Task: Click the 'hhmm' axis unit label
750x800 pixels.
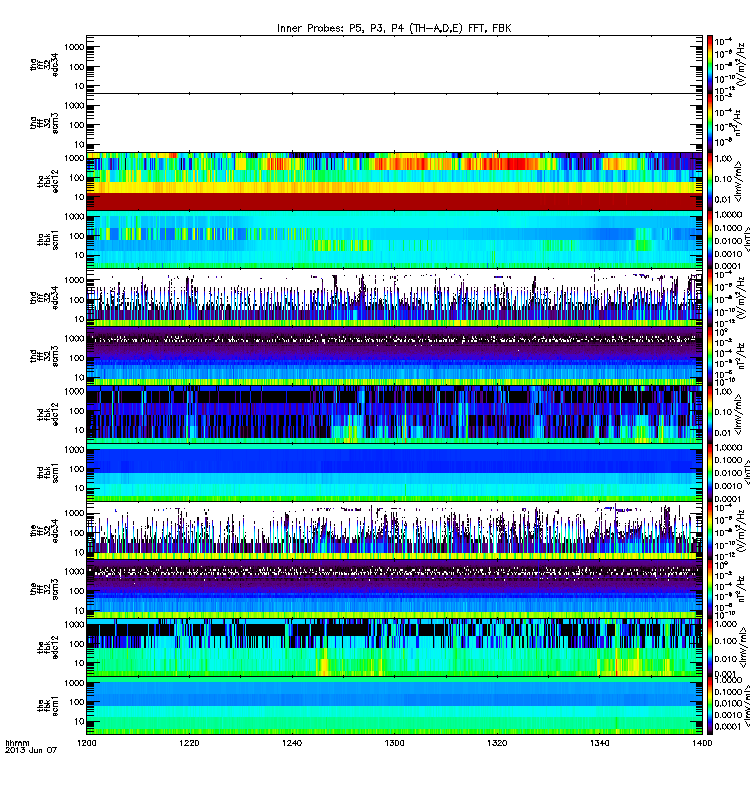Action: pos(17,743)
